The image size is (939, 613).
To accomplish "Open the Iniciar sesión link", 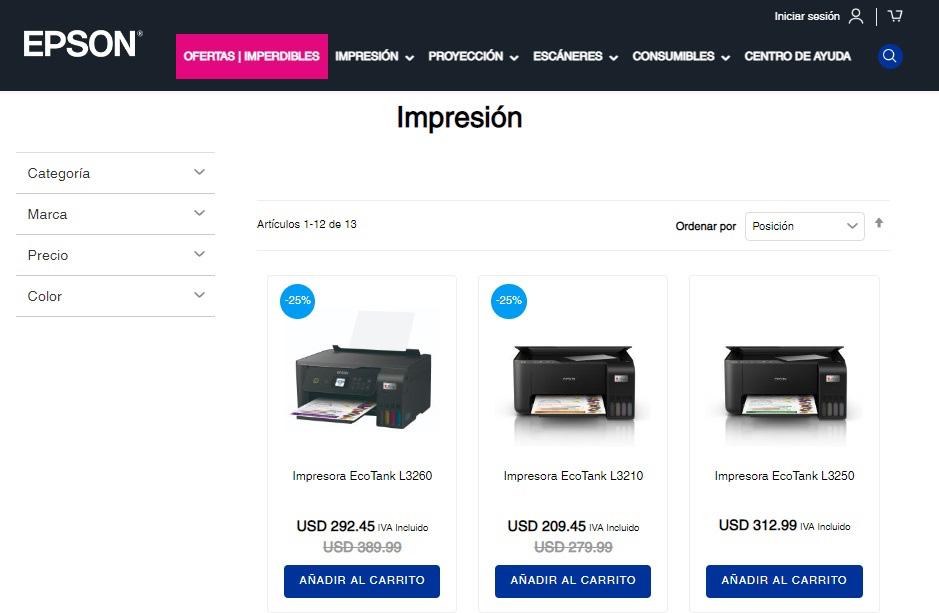I will point(807,16).
